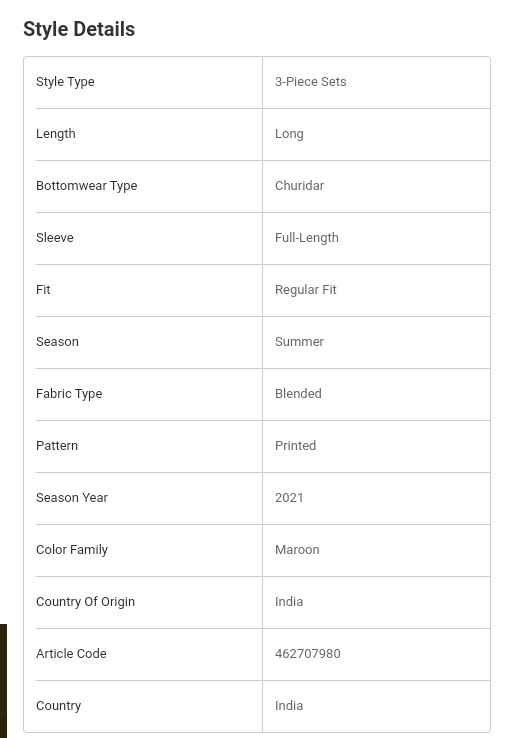Select the Fabric Type label

coord(69,394)
